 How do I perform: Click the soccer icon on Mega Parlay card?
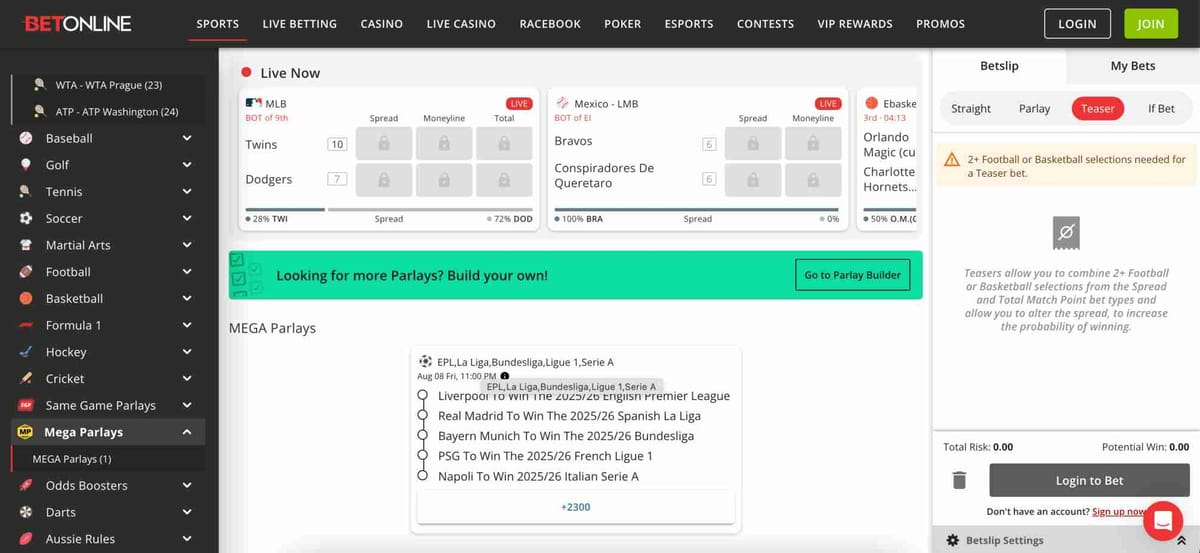pos(426,361)
